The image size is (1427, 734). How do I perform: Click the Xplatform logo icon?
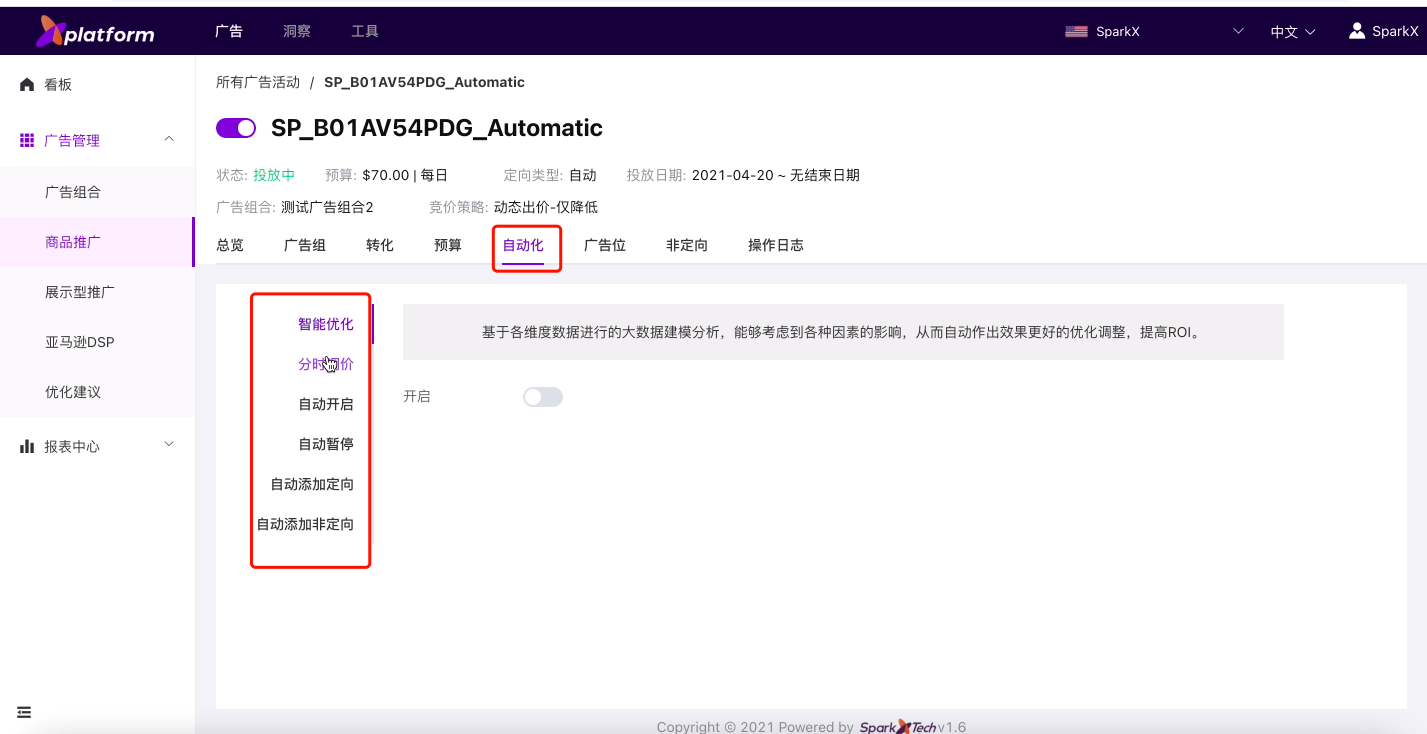pos(50,31)
